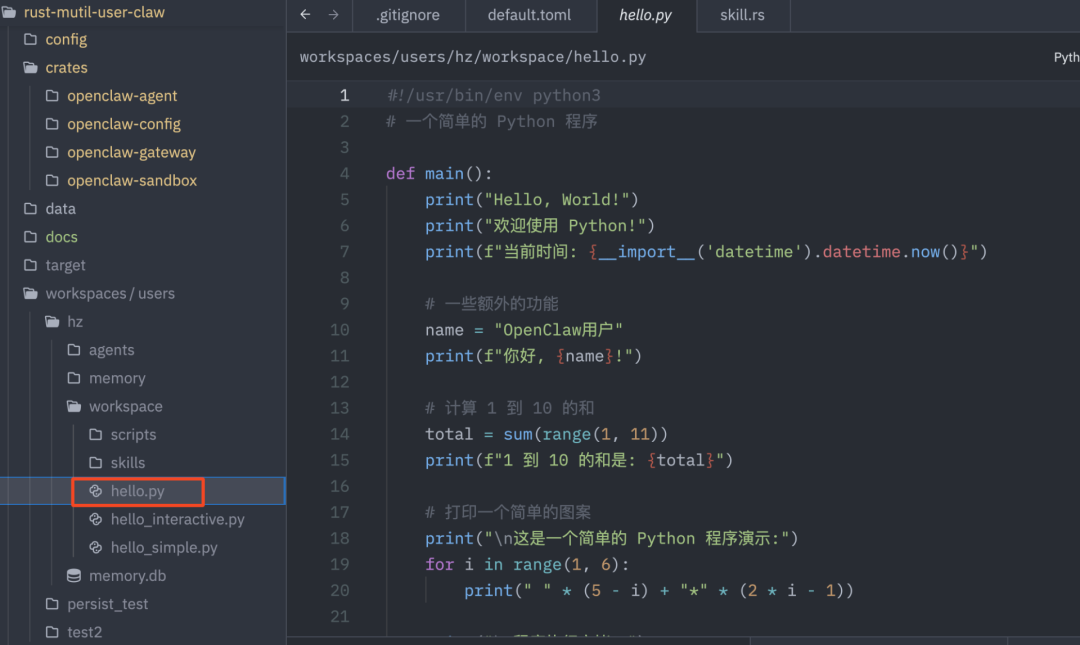Click the docs folder icon
This screenshot has width=1080, height=645.
coord(30,237)
